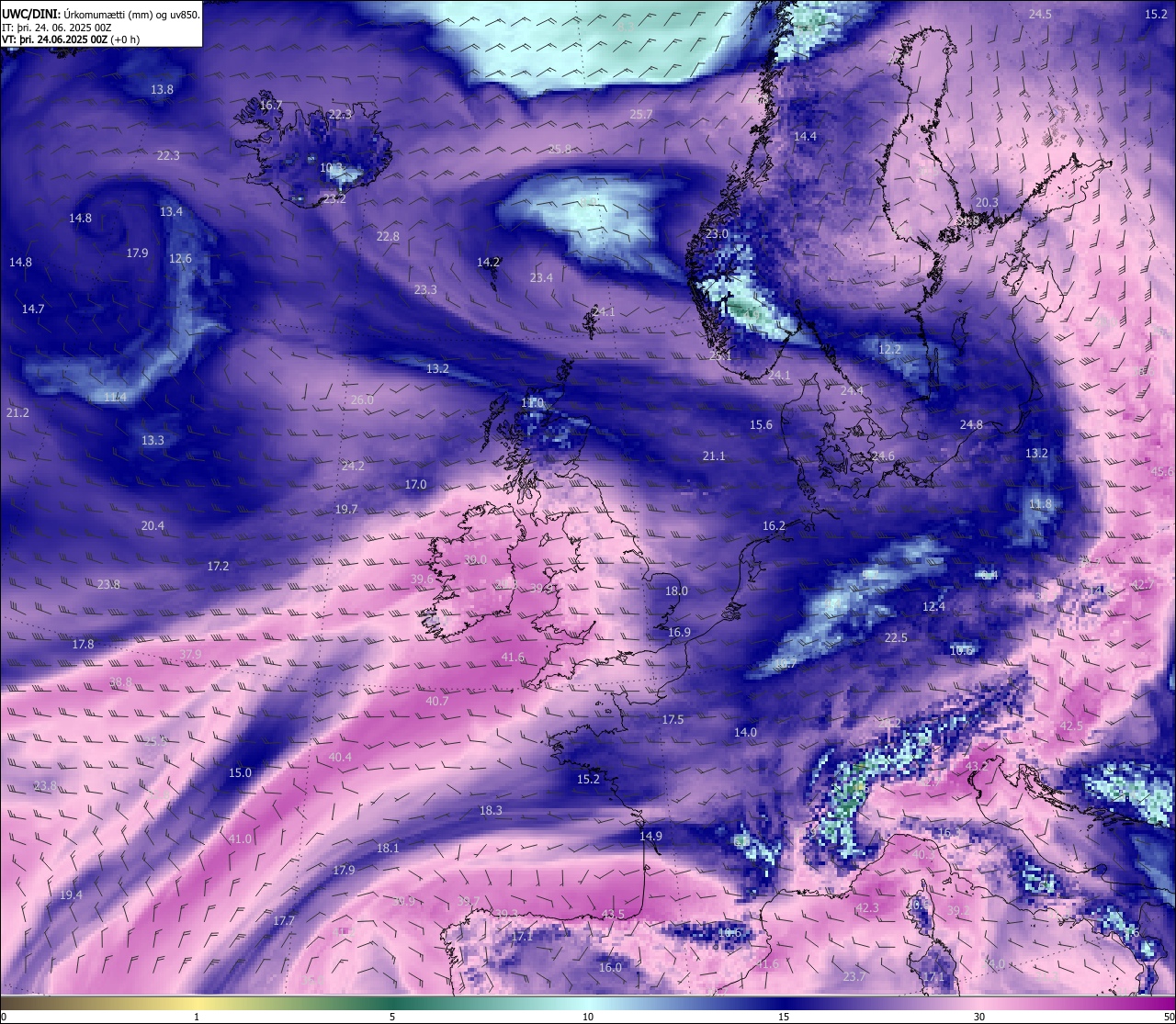Screen dimensions: 1176x1024
Task: Click the 23.4 map value
Action: (x=541, y=277)
